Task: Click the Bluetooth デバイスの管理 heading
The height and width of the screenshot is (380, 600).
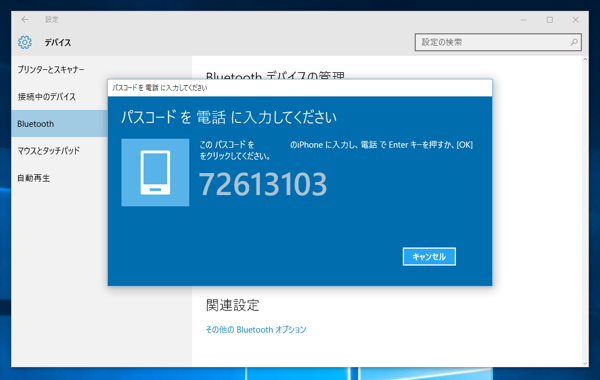Action: 276,75
